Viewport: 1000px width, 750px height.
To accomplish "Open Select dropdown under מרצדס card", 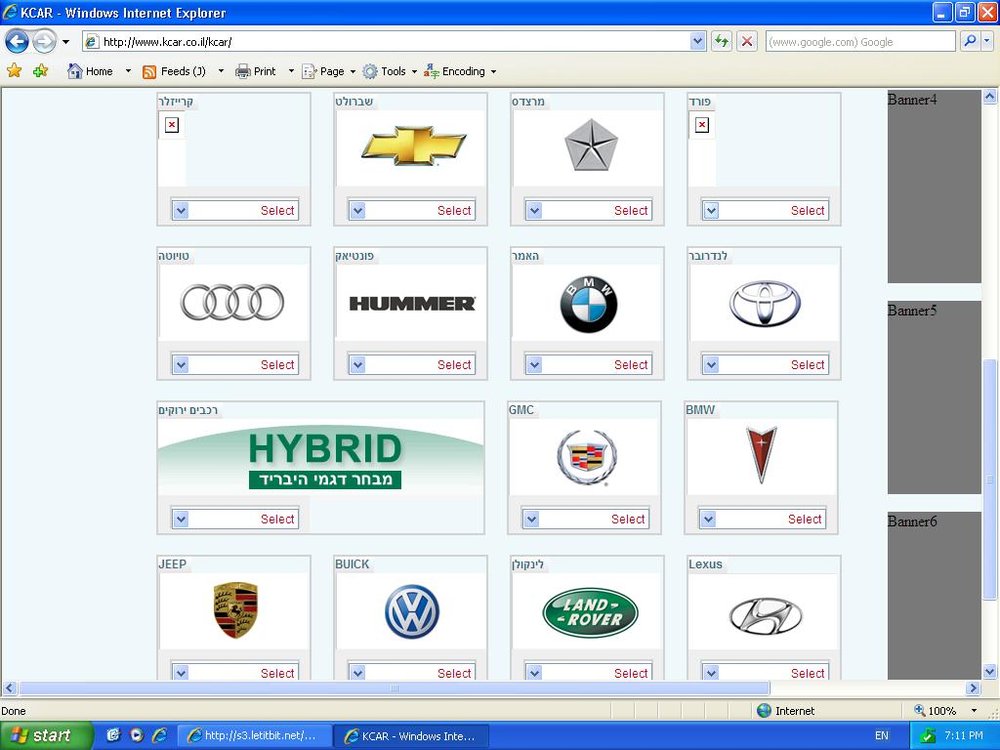I will click(588, 210).
